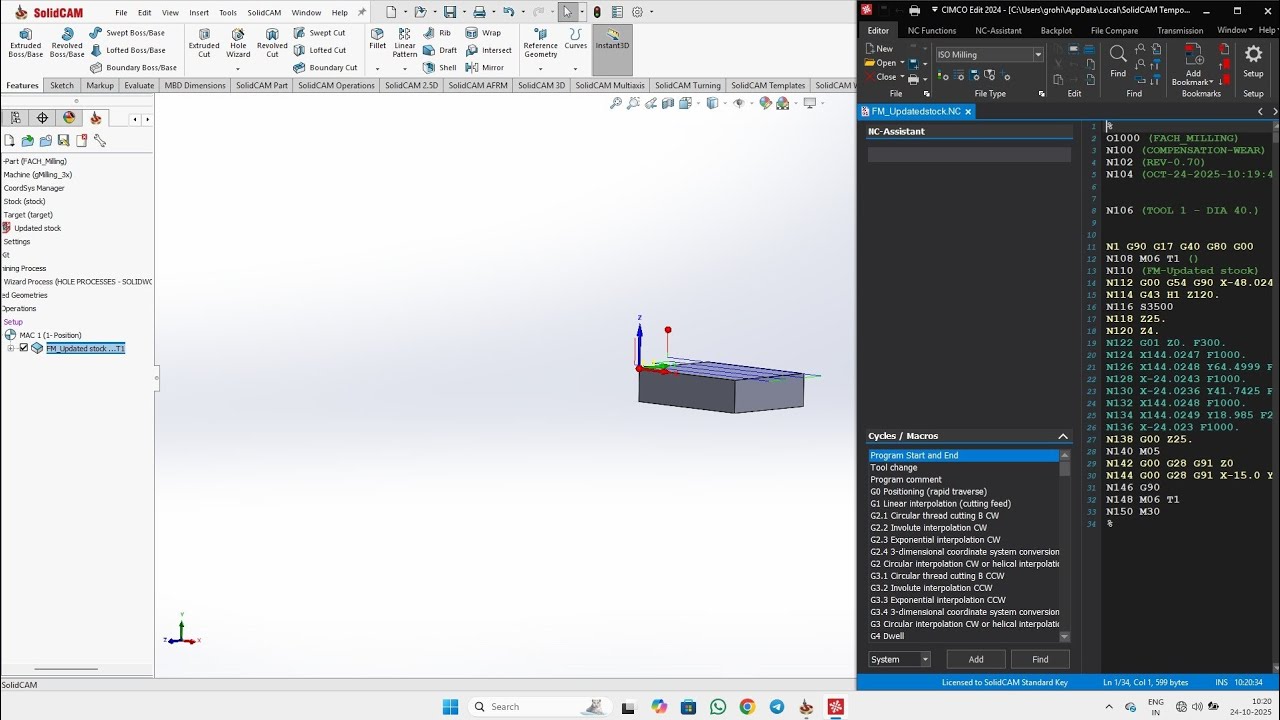The image size is (1280, 720).
Task: Click the NC-Assistant search input field
Action: (x=969, y=154)
